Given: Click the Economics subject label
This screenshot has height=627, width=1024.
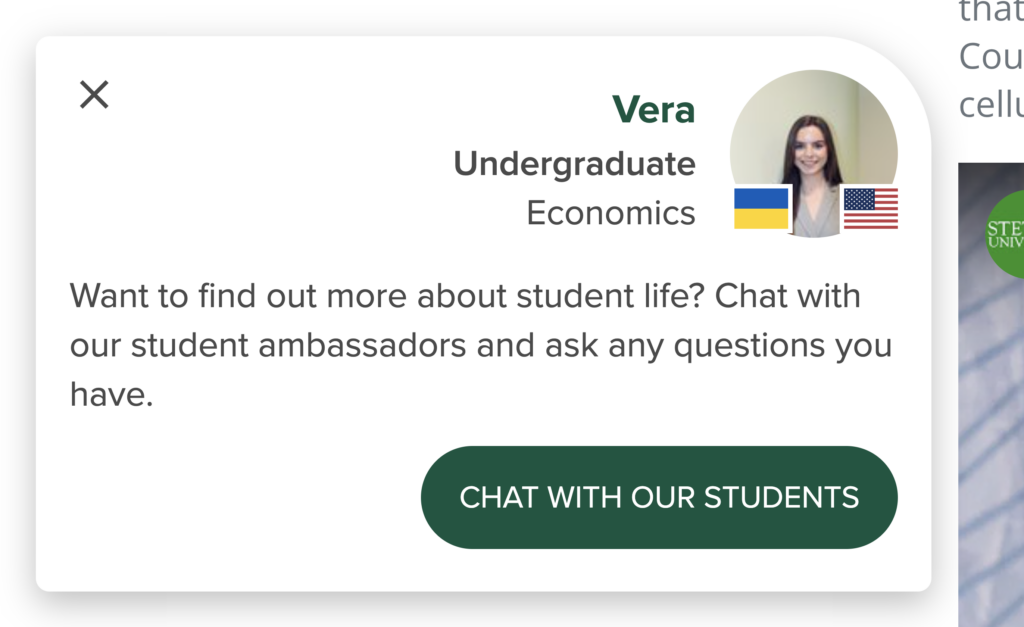Looking at the screenshot, I should (611, 213).
